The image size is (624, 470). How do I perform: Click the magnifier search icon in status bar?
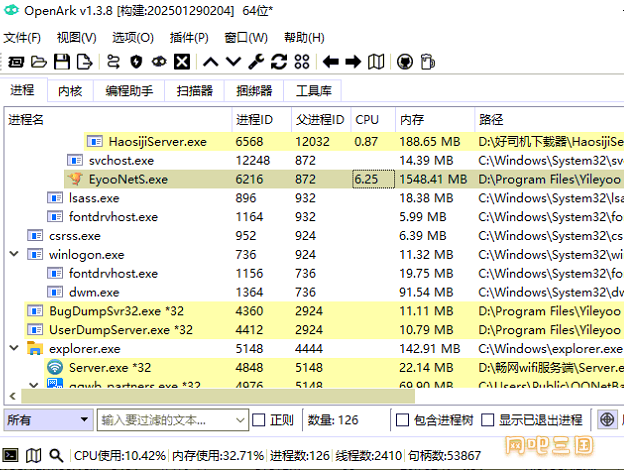point(56,455)
